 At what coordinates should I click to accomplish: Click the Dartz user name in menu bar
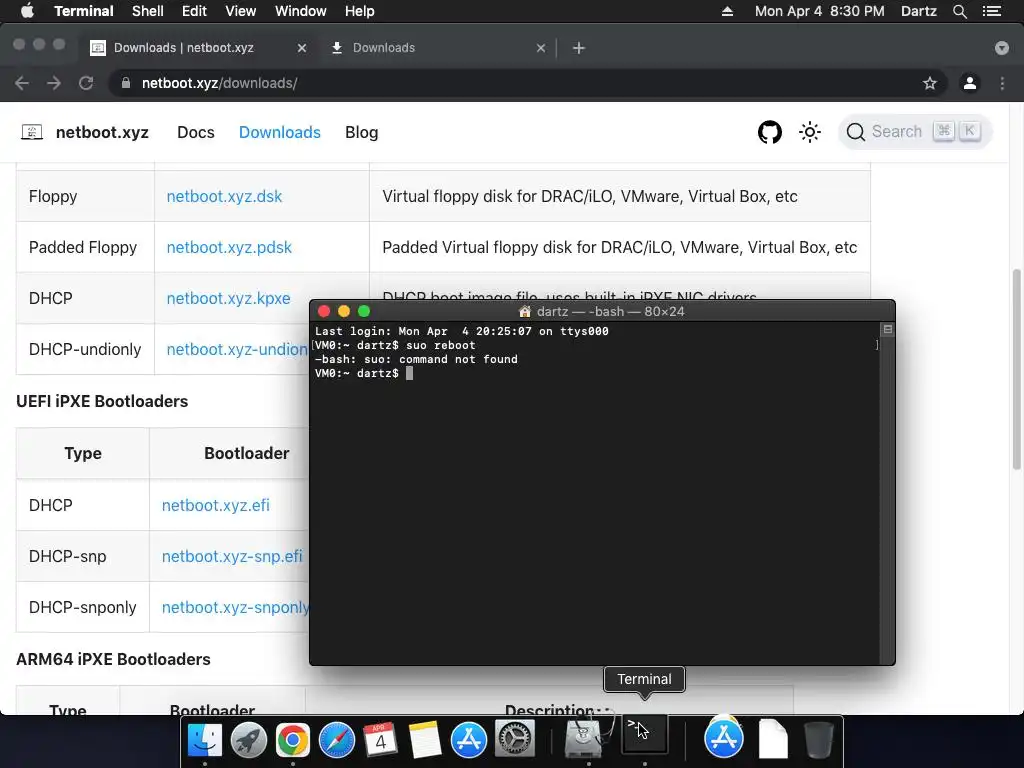tap(918, 11)
